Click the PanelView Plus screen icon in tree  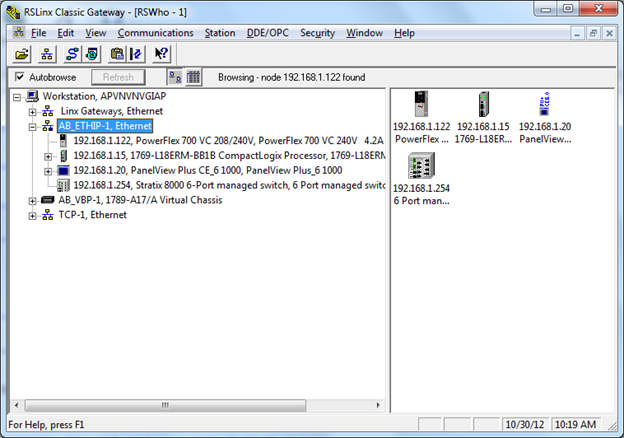pos(63,171)
